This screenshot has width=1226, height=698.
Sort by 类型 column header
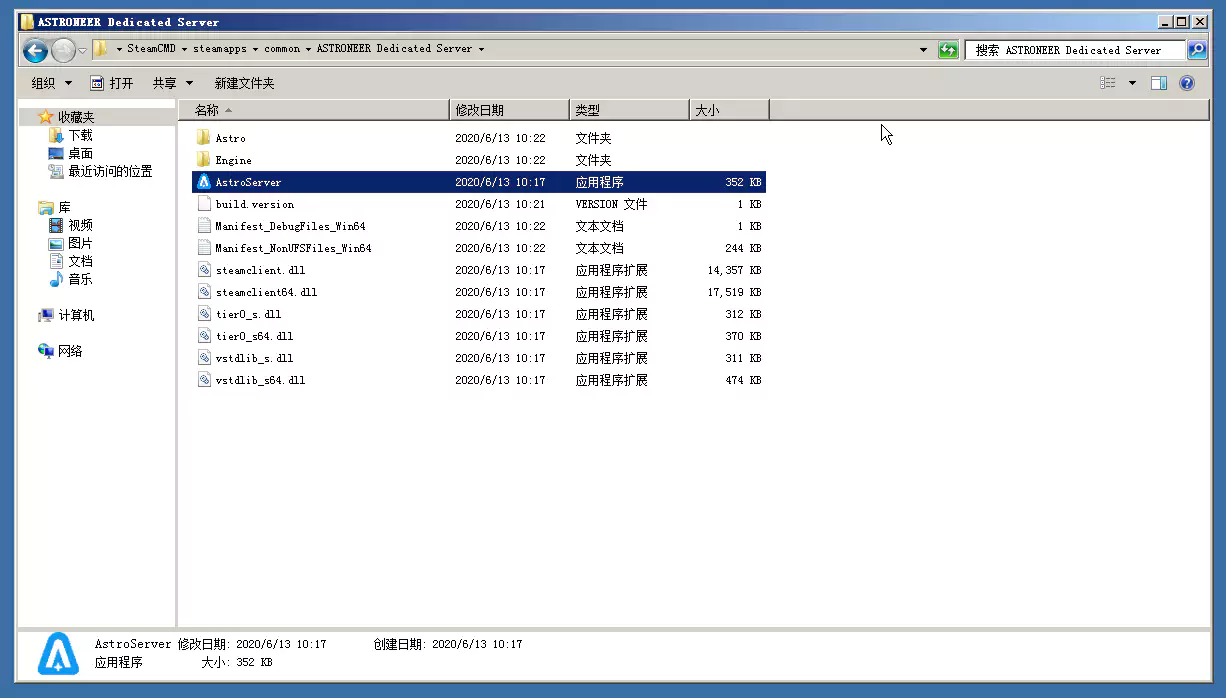tap(629, 110)
